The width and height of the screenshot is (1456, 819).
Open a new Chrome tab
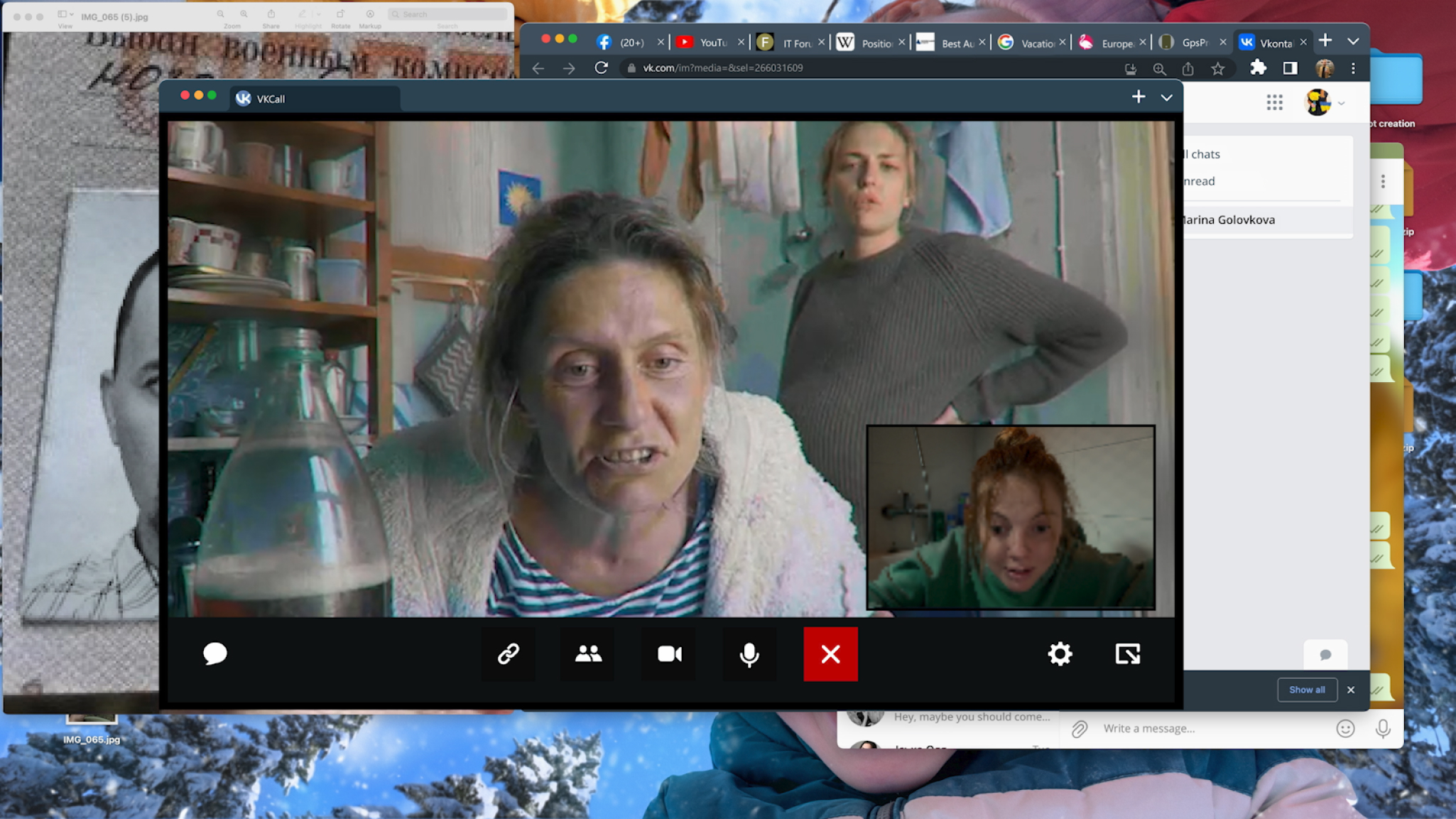pyautogui.click(x=1325, y=41)
